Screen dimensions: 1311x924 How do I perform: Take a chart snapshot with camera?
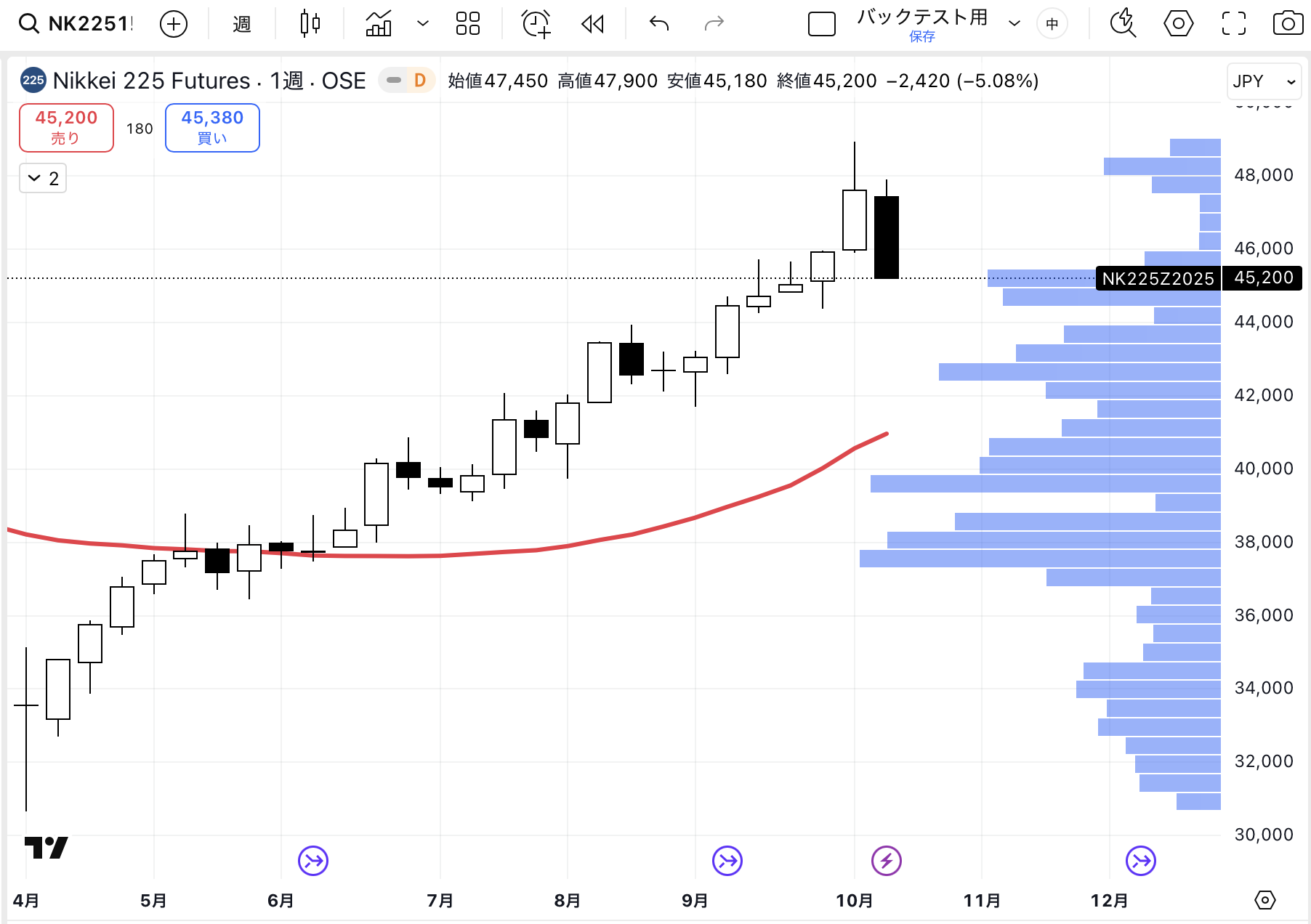tap(1288, 24)
